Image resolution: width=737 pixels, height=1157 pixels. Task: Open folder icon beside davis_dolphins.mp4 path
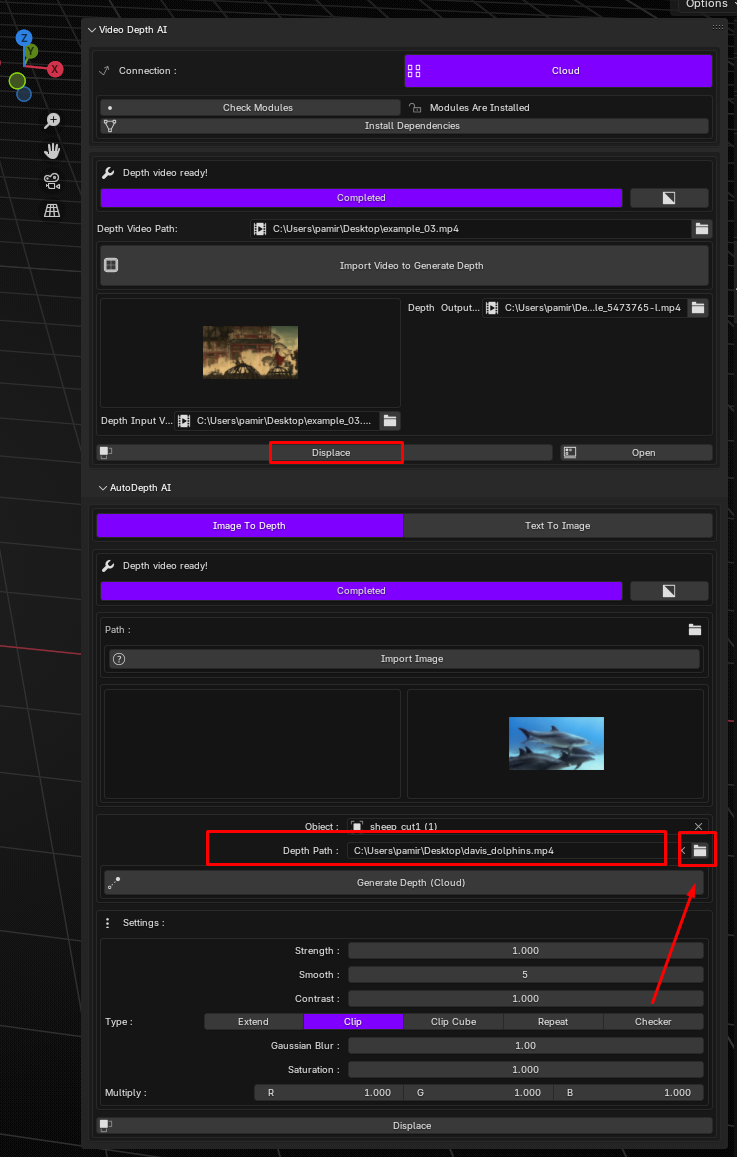click(699, 851)
